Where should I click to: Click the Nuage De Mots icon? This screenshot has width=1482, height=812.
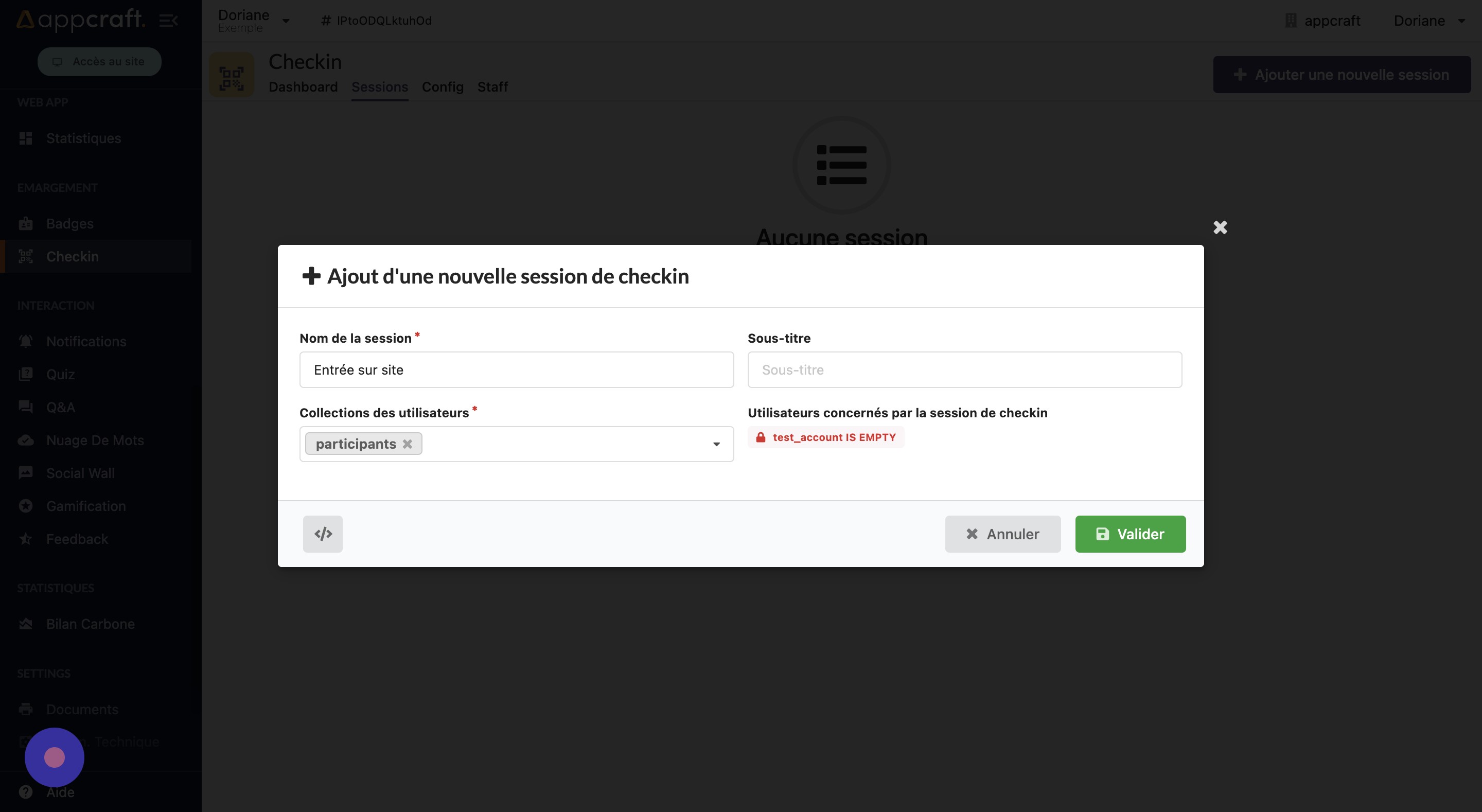tap(26, 440)
